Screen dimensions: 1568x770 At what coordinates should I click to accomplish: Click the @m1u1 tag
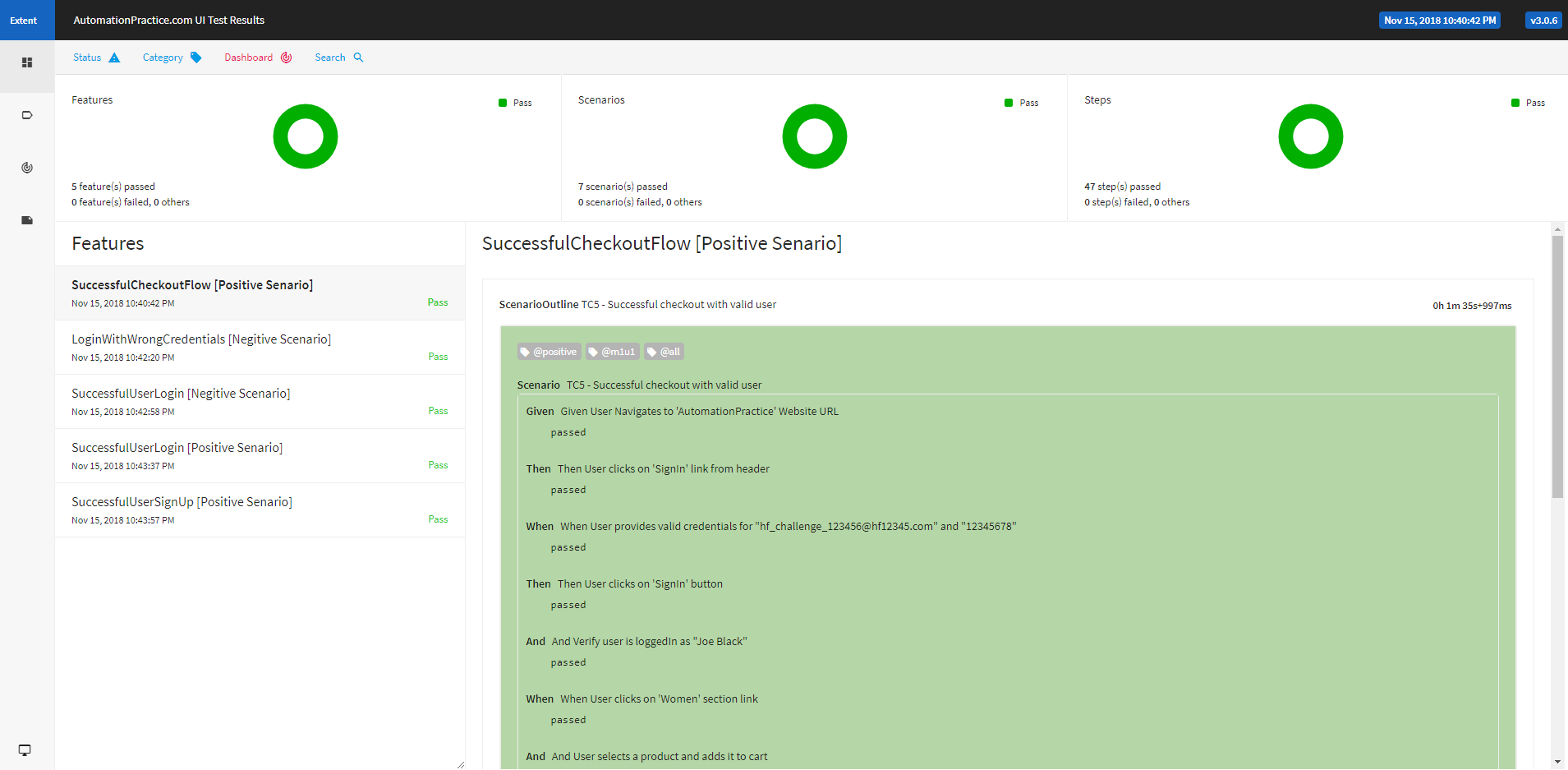tap(612, 352)
